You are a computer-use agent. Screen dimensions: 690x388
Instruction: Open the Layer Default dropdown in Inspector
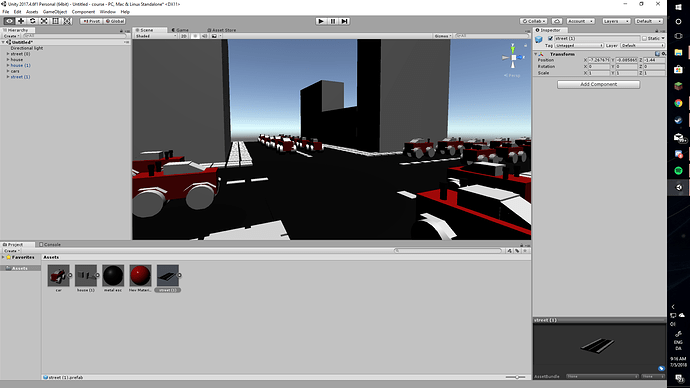[x=642, y=45]
